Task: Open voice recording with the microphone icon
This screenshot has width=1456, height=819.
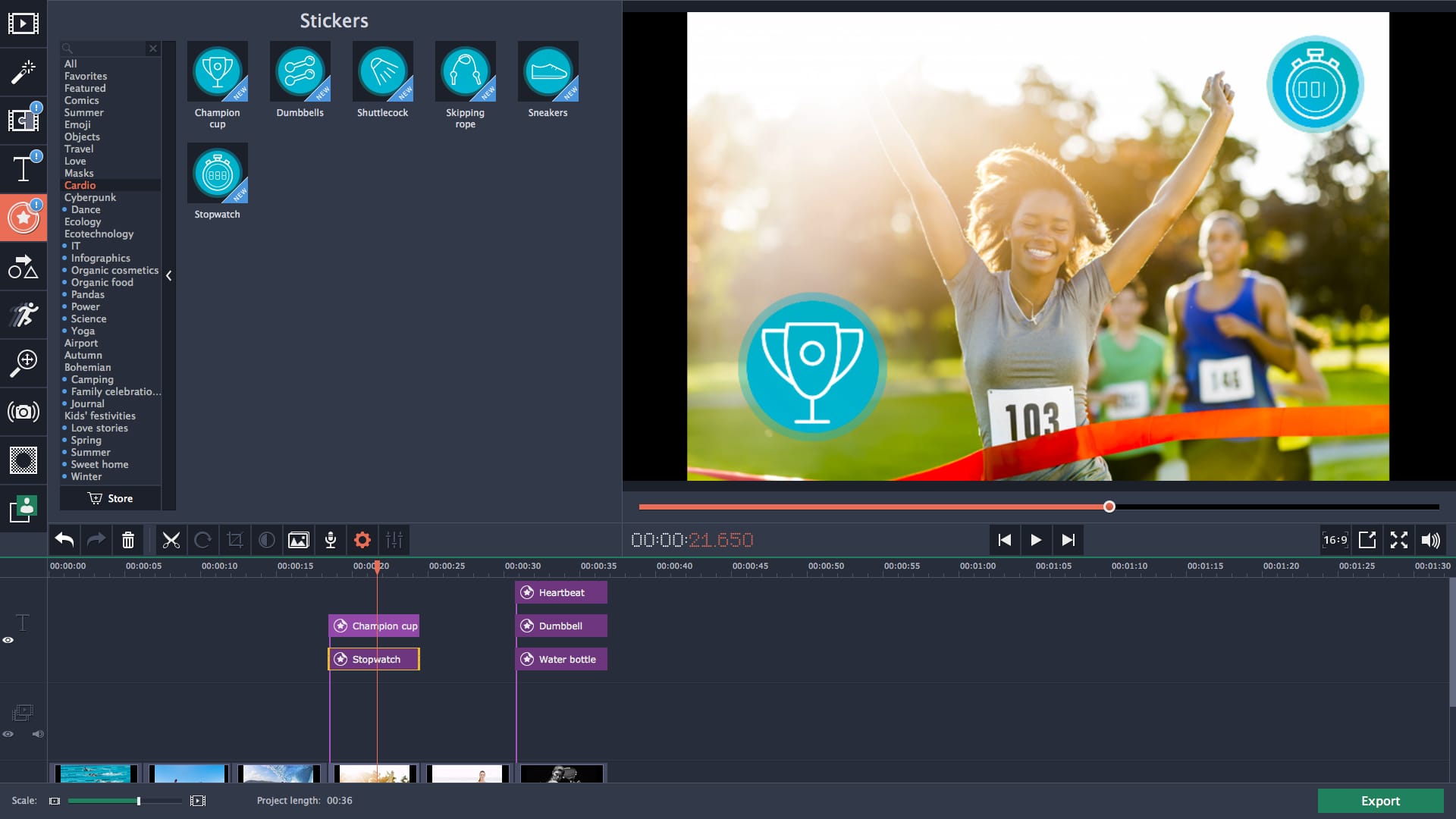Action: click(x=331, y=540)
